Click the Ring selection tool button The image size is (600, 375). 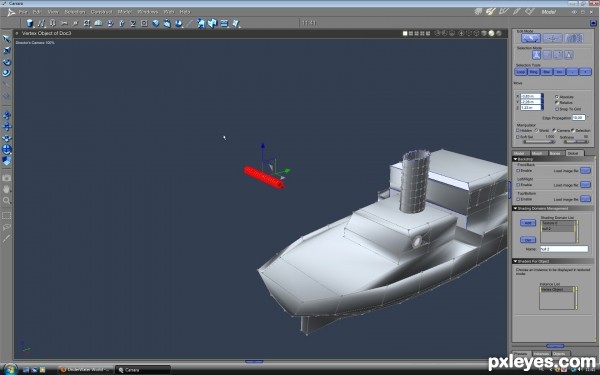pos(534,72)
